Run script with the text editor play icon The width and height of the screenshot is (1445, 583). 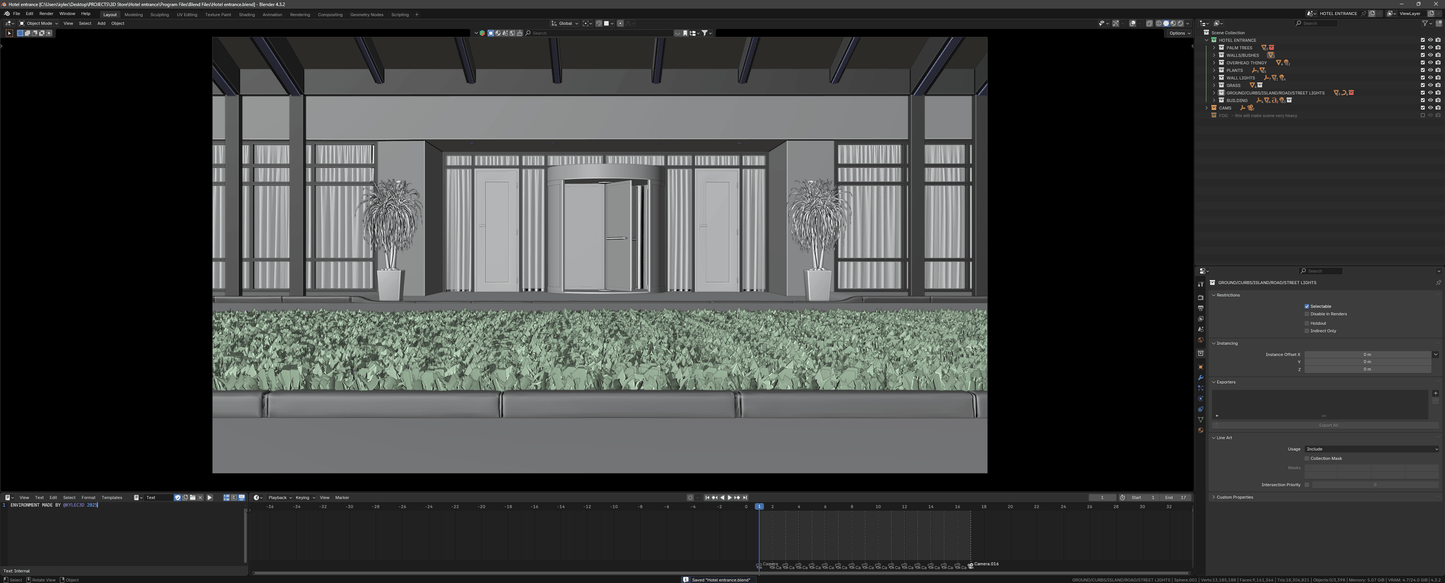[x=209, y=497]
